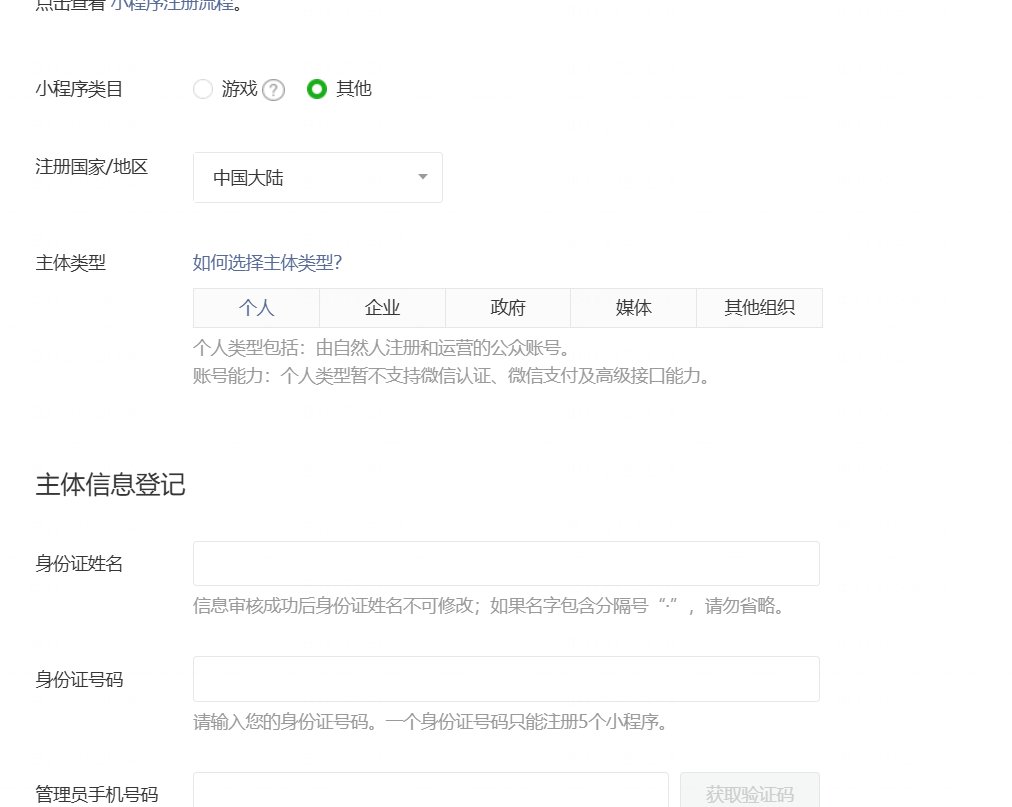Select the 其他 category radio button
Viewport: 1012px width, 807px height.
(x=317, y=89)
